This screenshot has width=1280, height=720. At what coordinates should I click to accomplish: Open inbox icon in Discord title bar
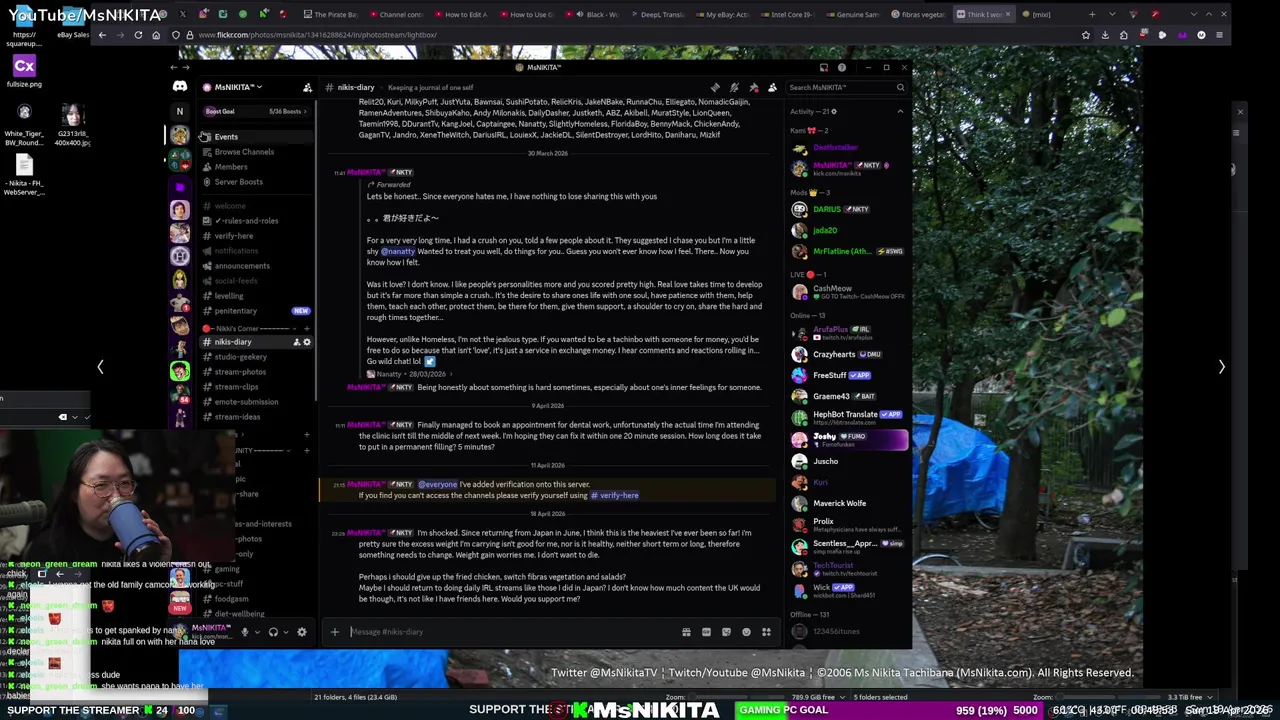click(823, 67)
